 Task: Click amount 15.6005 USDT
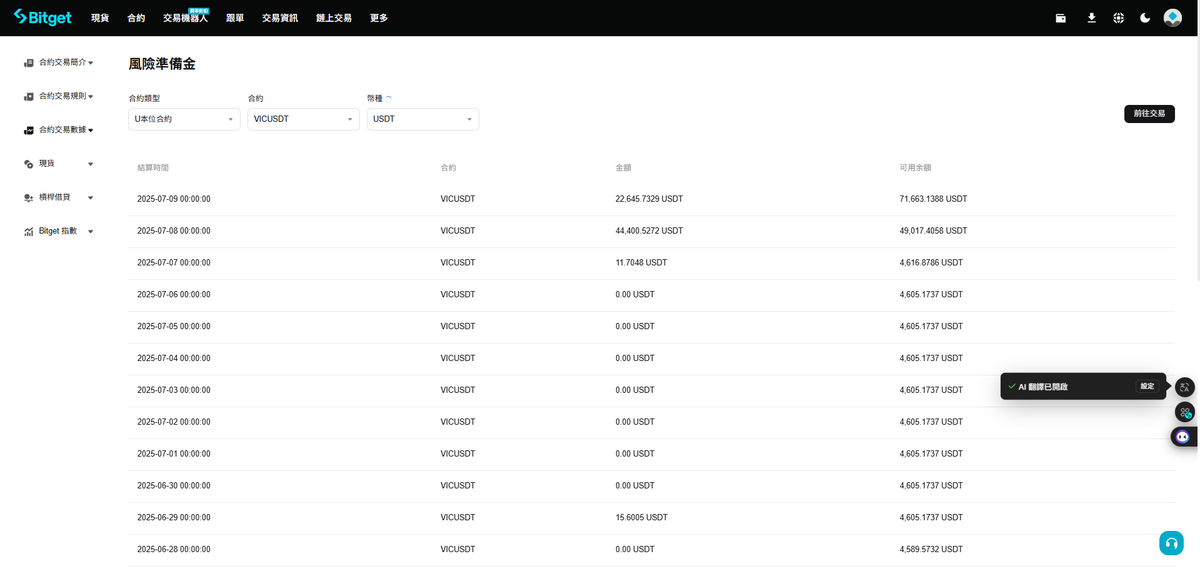[x=641, y=518]
